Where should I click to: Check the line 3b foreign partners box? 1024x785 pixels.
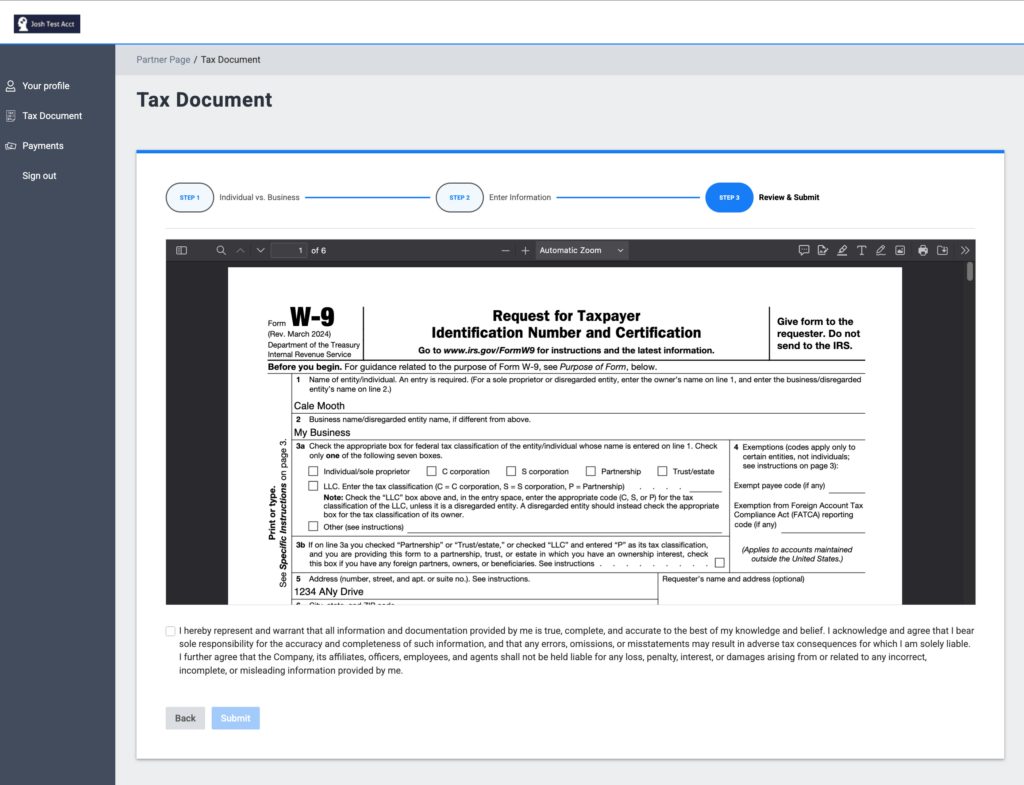click(x=720, y=562)
